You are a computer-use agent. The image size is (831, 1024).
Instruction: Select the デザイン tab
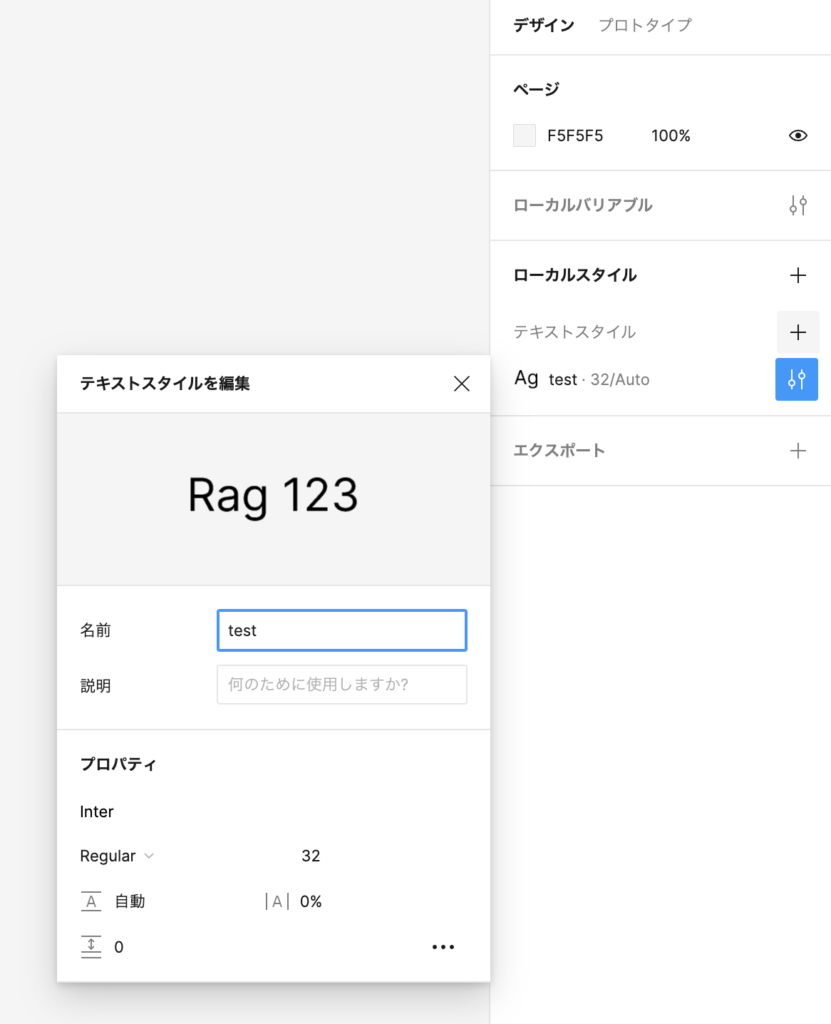click(543, 26)
